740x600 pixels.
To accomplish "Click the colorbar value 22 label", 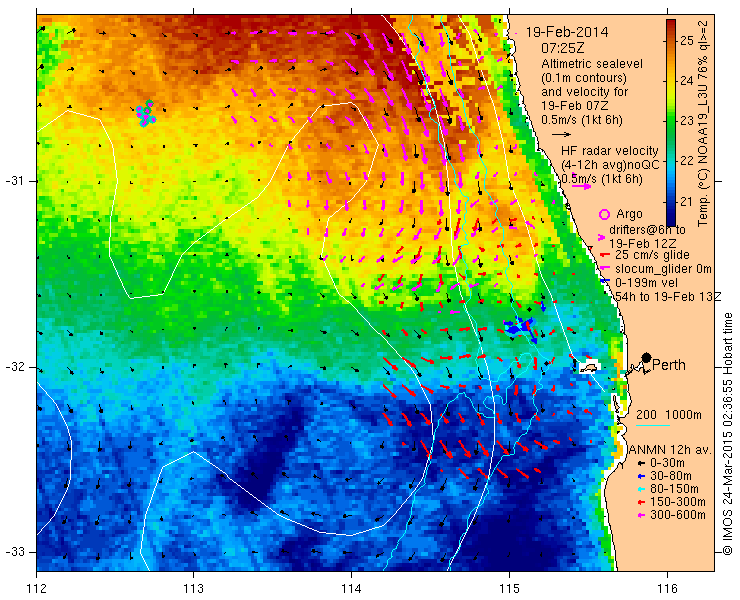I will 687,161.
